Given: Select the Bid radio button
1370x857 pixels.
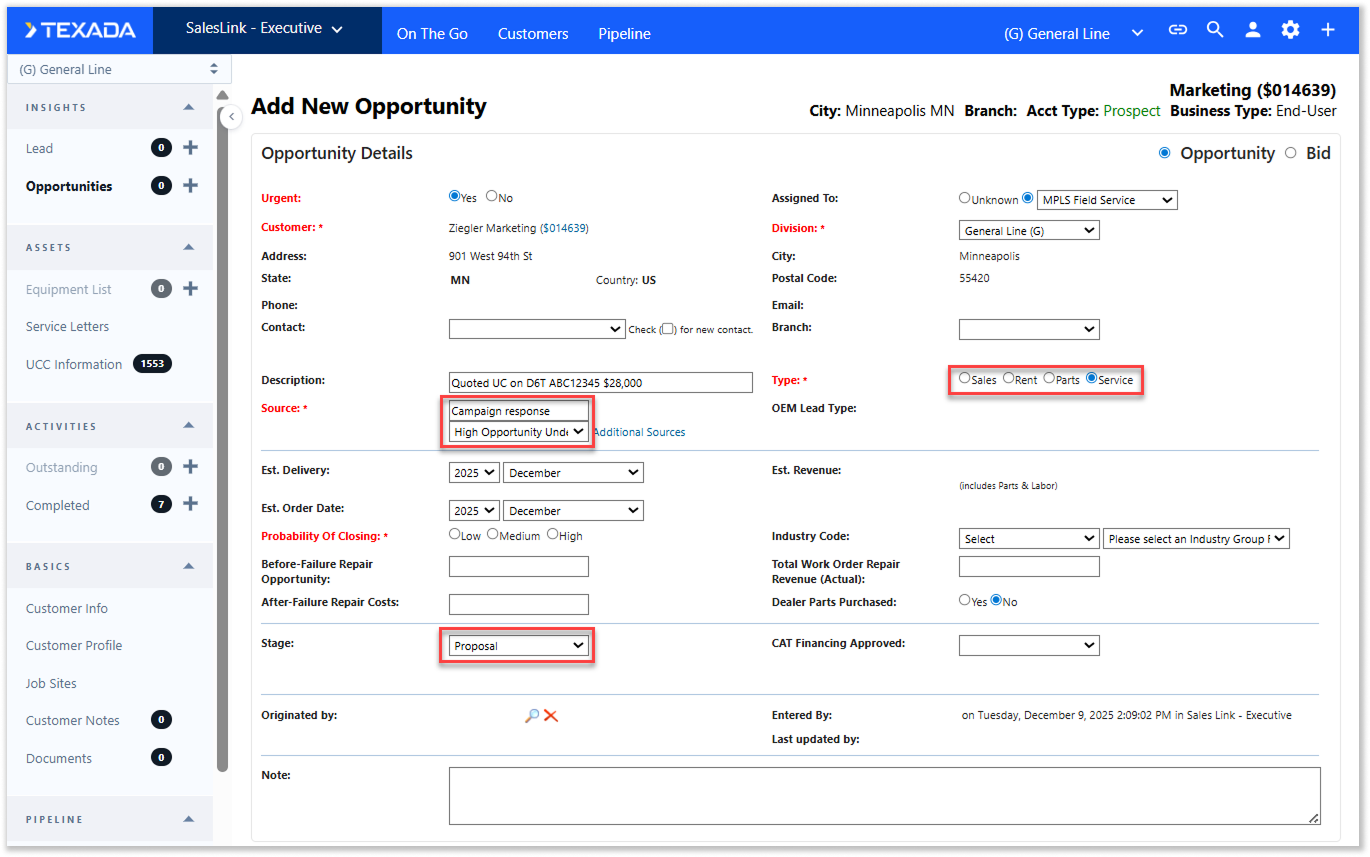Looking at the screenshot, I should tap(1290, 153).
